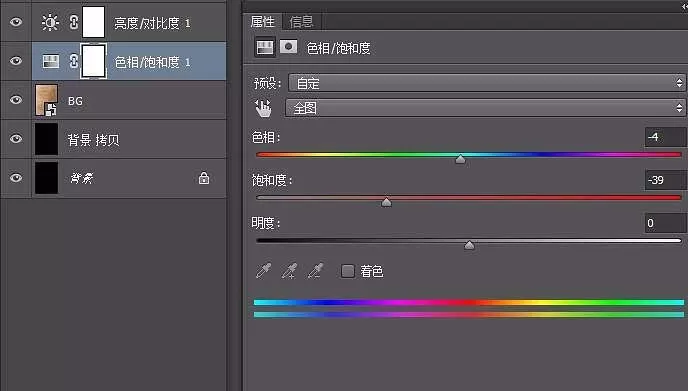Hide the locked 背景 layer
This screenshot has width=688, height=391.
point(16,178)
